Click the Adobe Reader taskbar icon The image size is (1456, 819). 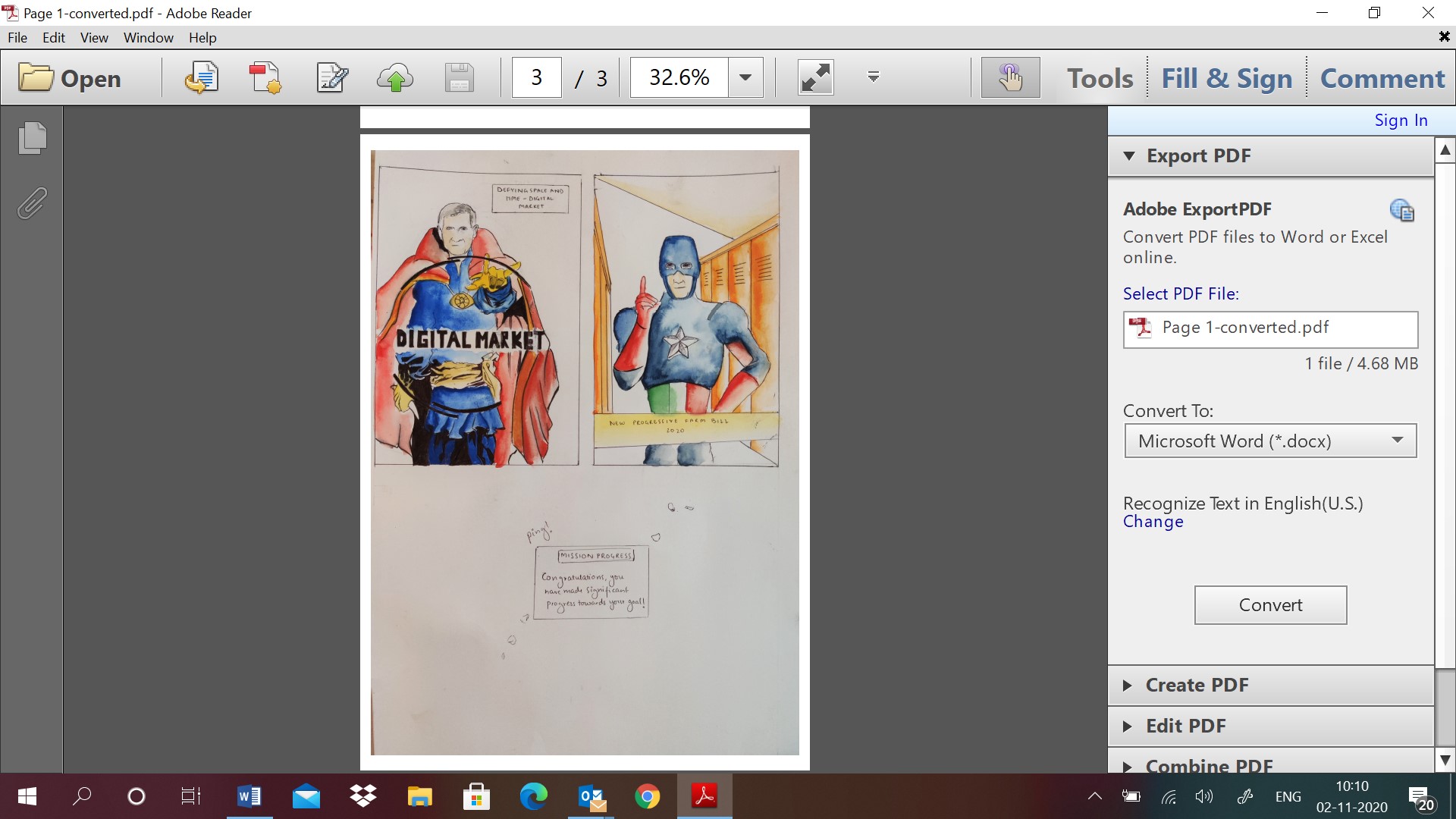(x=704, y=796)
